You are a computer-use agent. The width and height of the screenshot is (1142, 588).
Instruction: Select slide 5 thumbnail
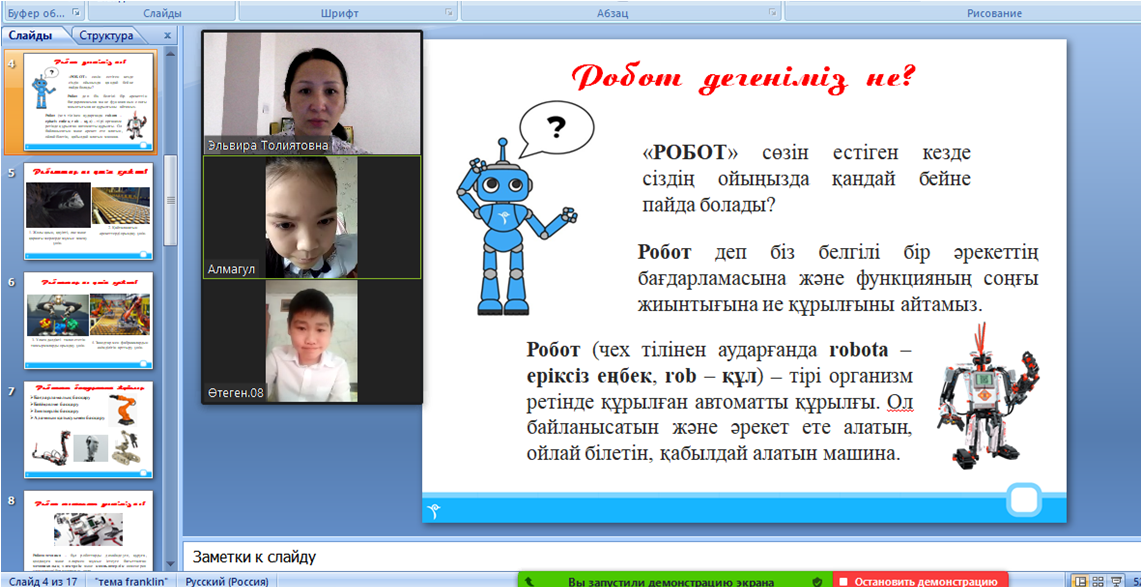click(88, 211)
